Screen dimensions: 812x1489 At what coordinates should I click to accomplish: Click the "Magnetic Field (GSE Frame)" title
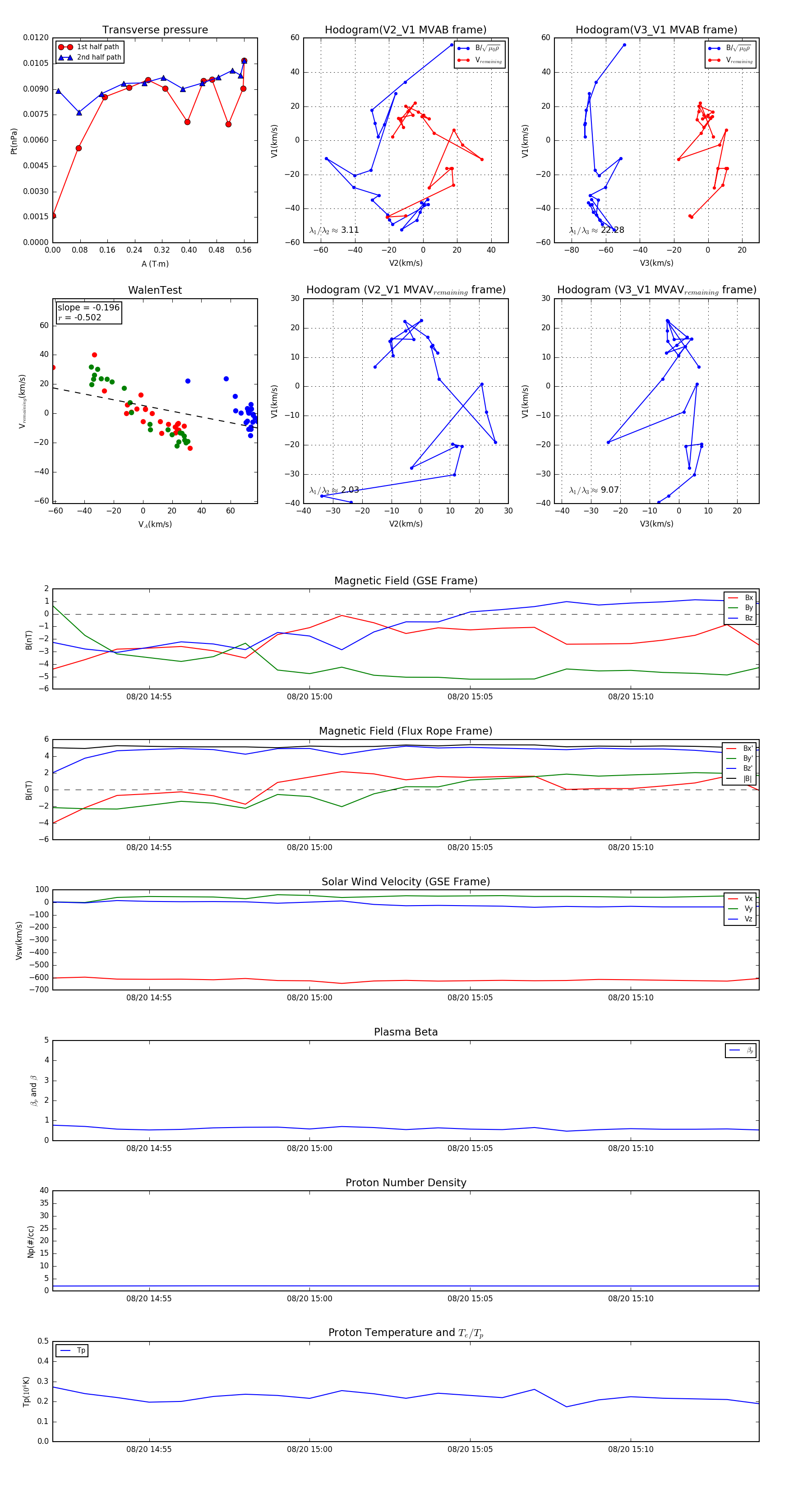pyautogui.click(x=406, y=581)
